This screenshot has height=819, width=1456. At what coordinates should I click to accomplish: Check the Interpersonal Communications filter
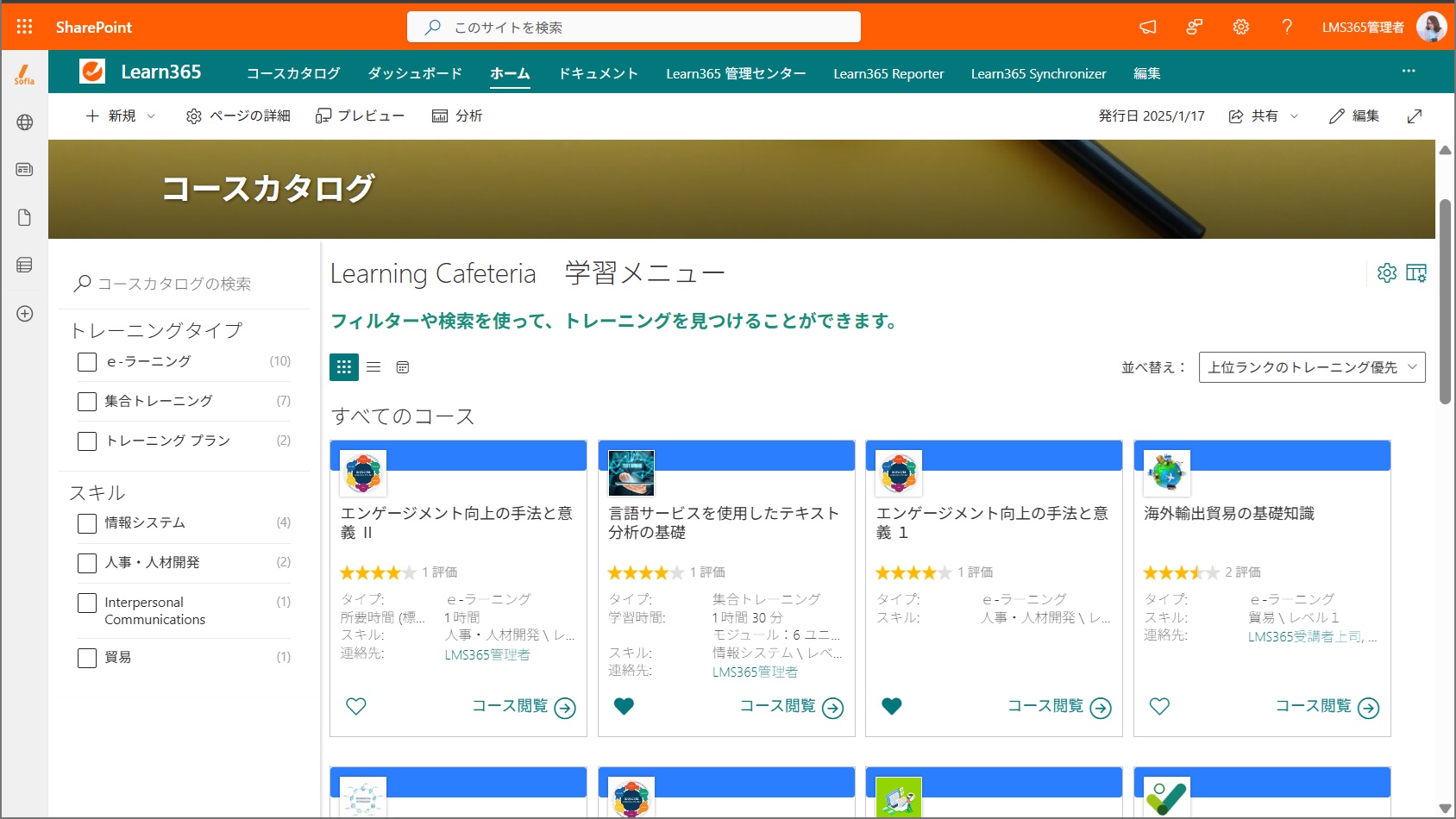tap(87, 603)
